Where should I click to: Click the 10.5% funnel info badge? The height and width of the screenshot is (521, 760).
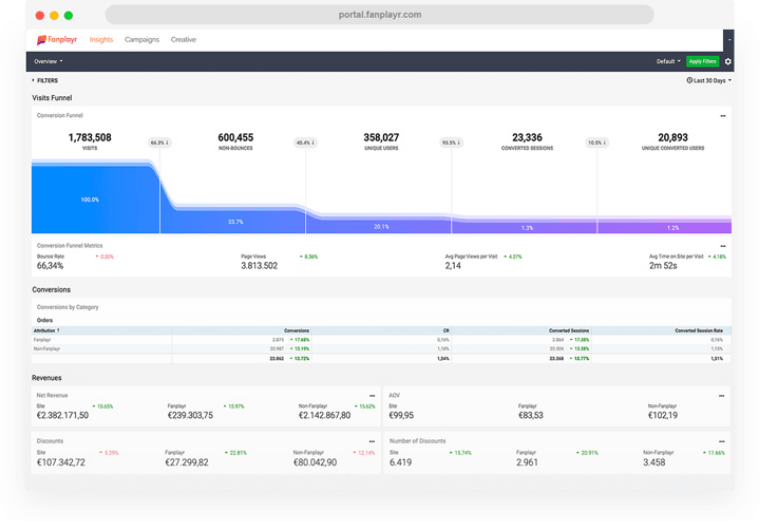pyautogui.click(x=596, y=143)
